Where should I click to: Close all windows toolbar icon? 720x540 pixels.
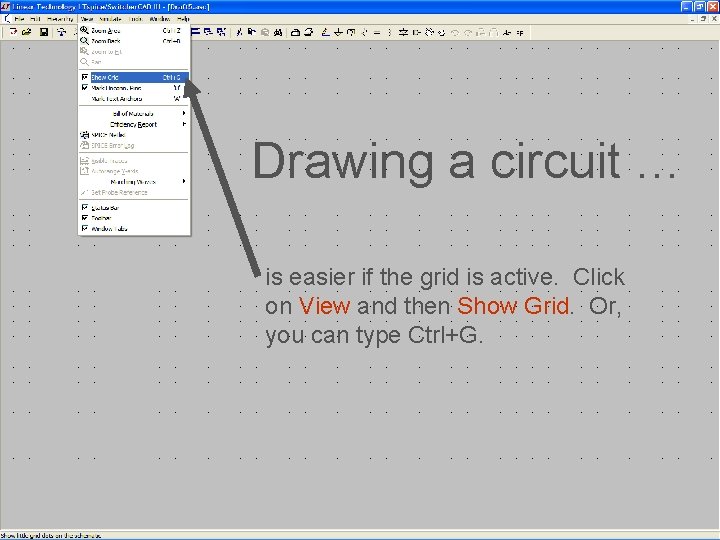[x=221, y=32]
